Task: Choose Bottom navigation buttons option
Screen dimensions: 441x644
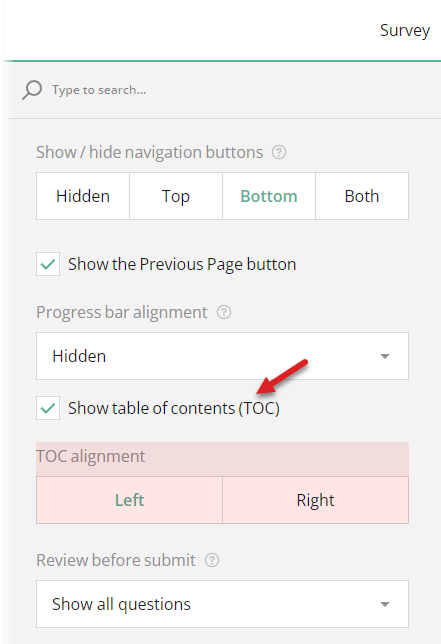Action: coord(269,196)
